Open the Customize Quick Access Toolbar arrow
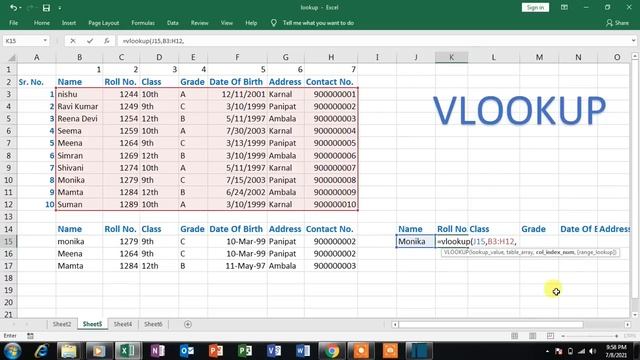 [60, 8]
